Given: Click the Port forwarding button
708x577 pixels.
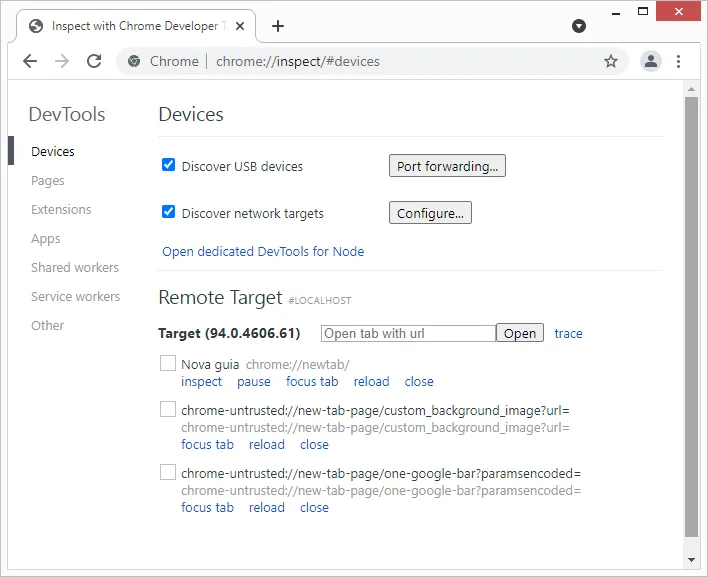Looking at the screenshot, I should (447, 166).
